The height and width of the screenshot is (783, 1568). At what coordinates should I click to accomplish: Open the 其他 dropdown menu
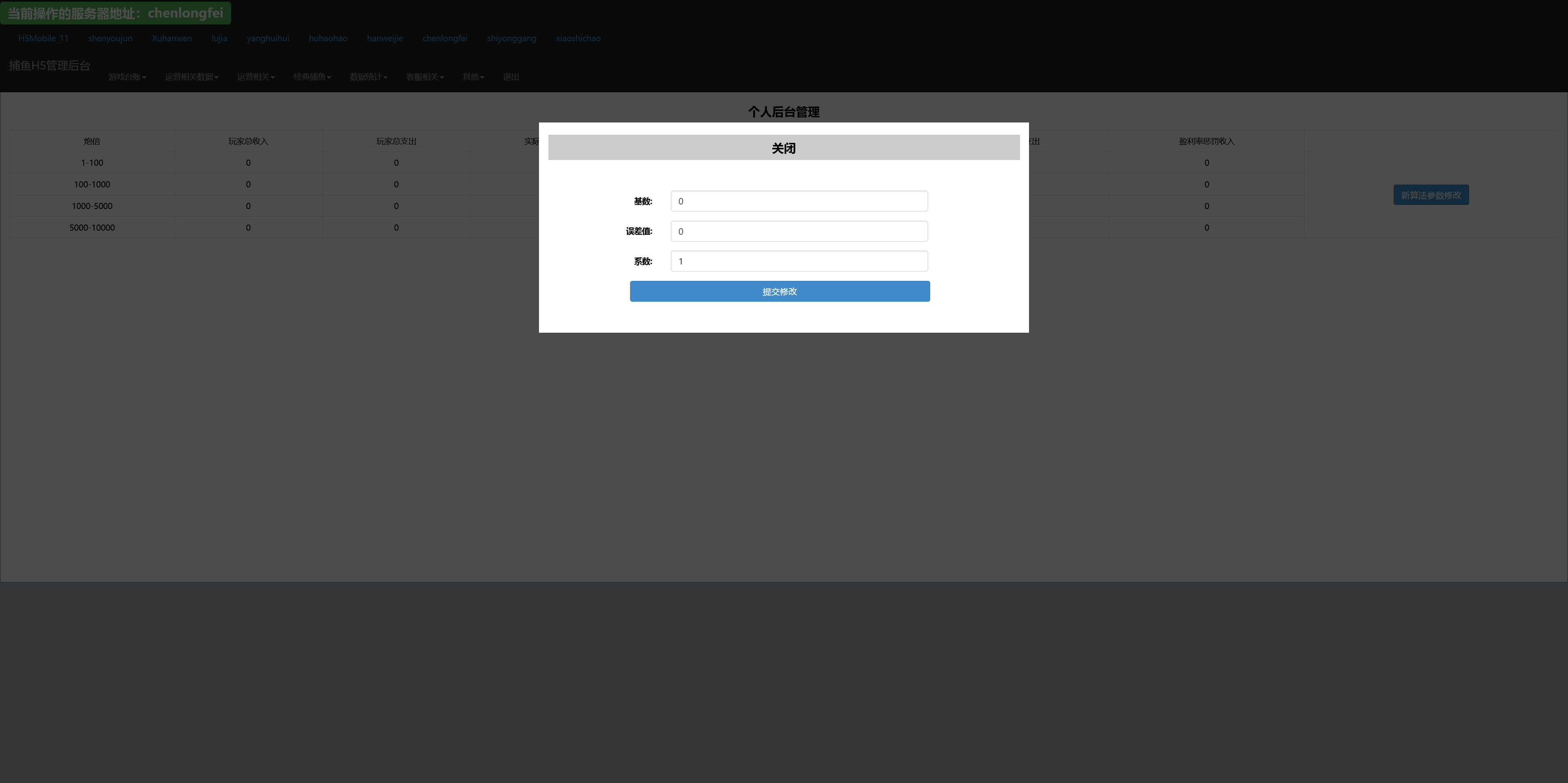(473, 77)
